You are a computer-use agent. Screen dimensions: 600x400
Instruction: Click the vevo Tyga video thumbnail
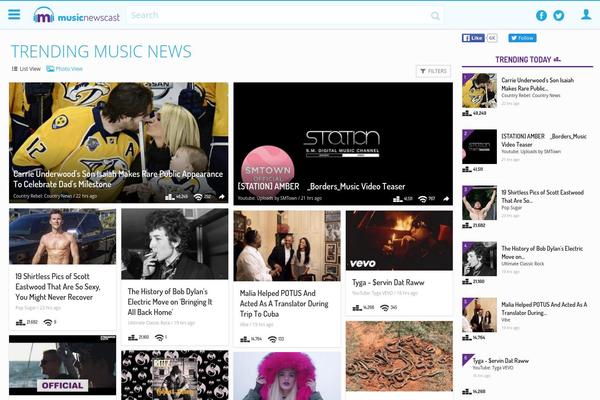coord(399,240)
